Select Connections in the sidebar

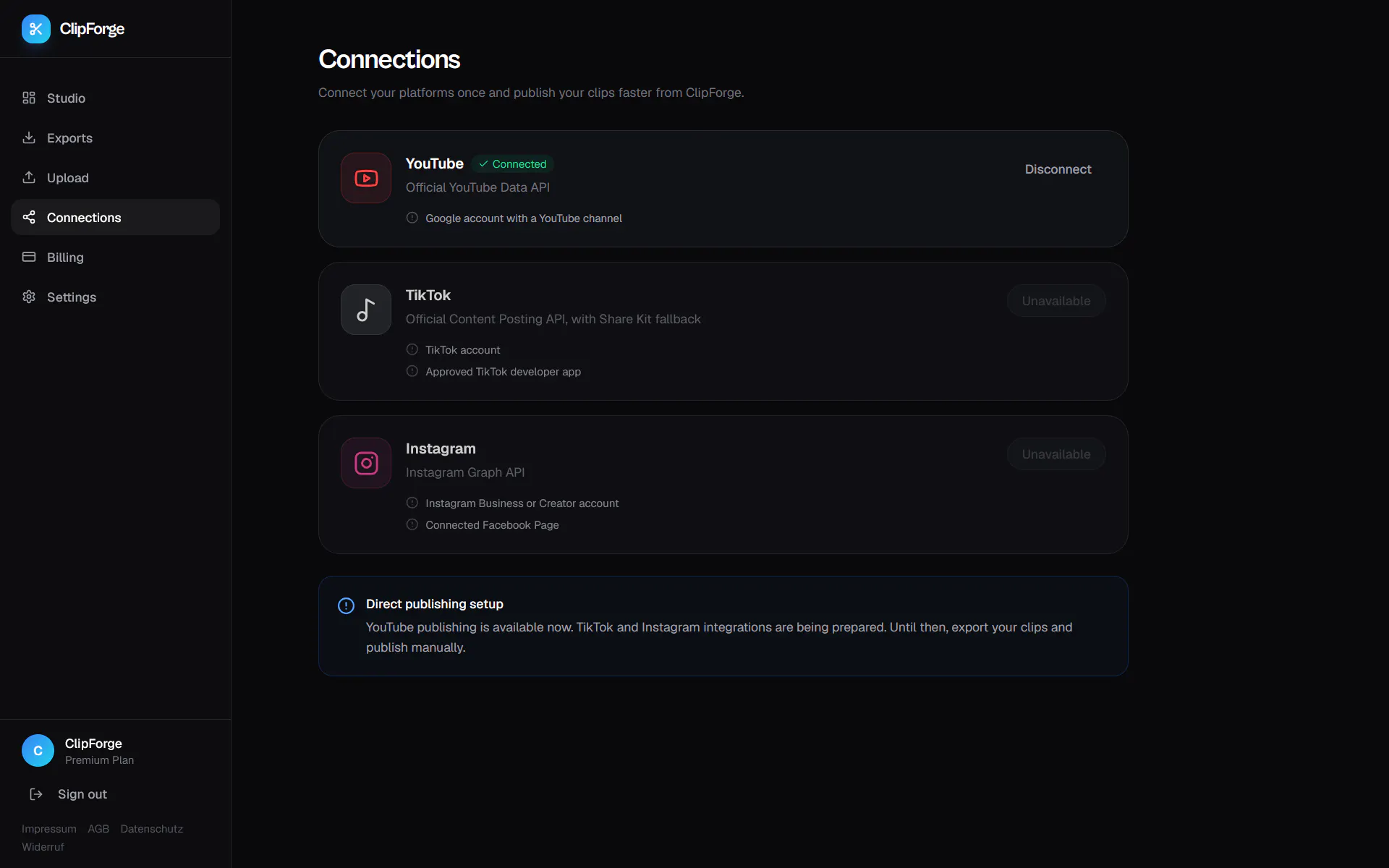tap(115, 217)
